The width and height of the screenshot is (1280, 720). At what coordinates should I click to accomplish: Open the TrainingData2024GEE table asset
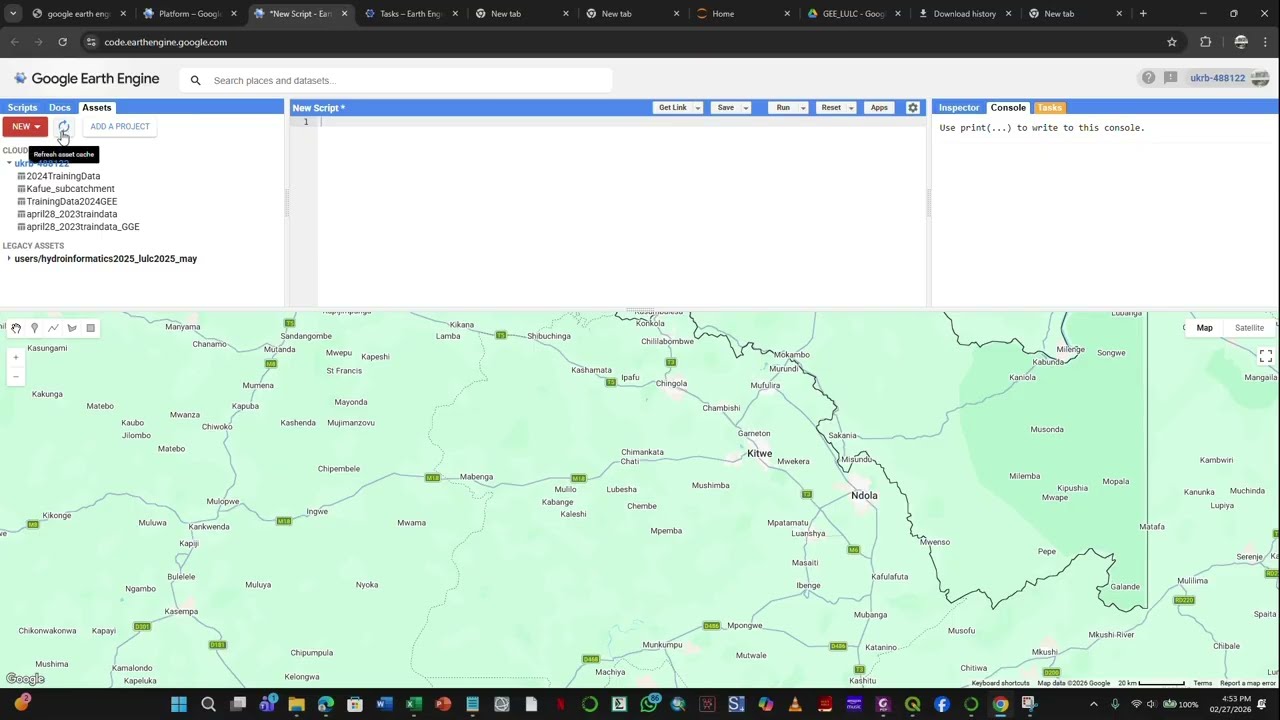coord(71,202)
